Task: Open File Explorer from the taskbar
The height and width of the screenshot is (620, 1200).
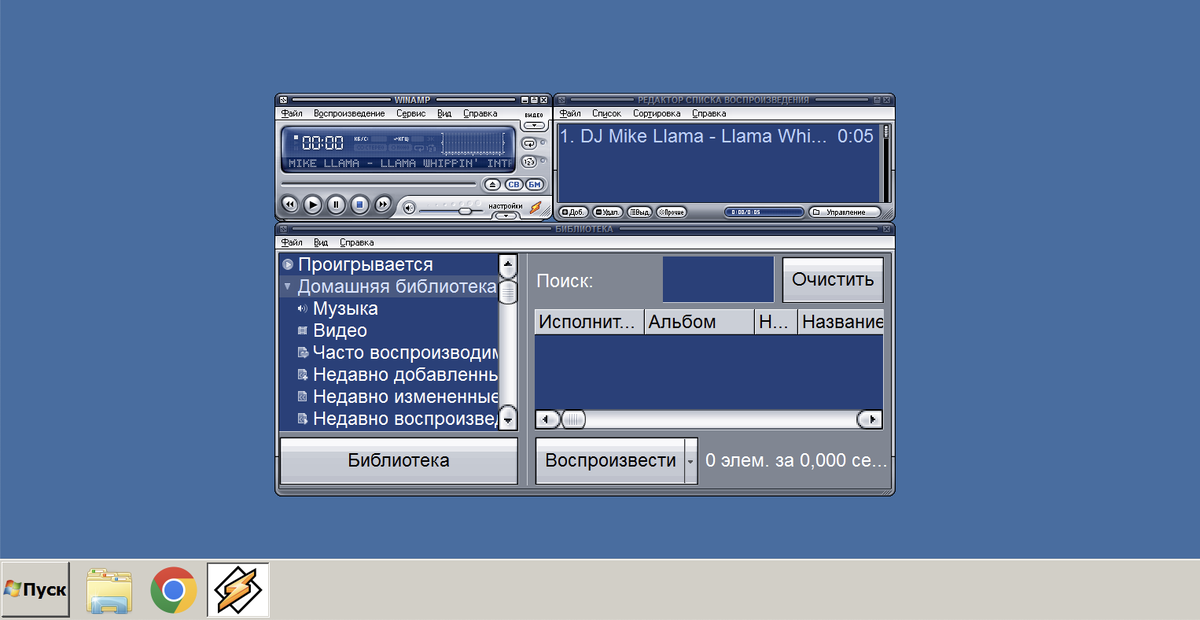Action: click(x=109, y=590)
